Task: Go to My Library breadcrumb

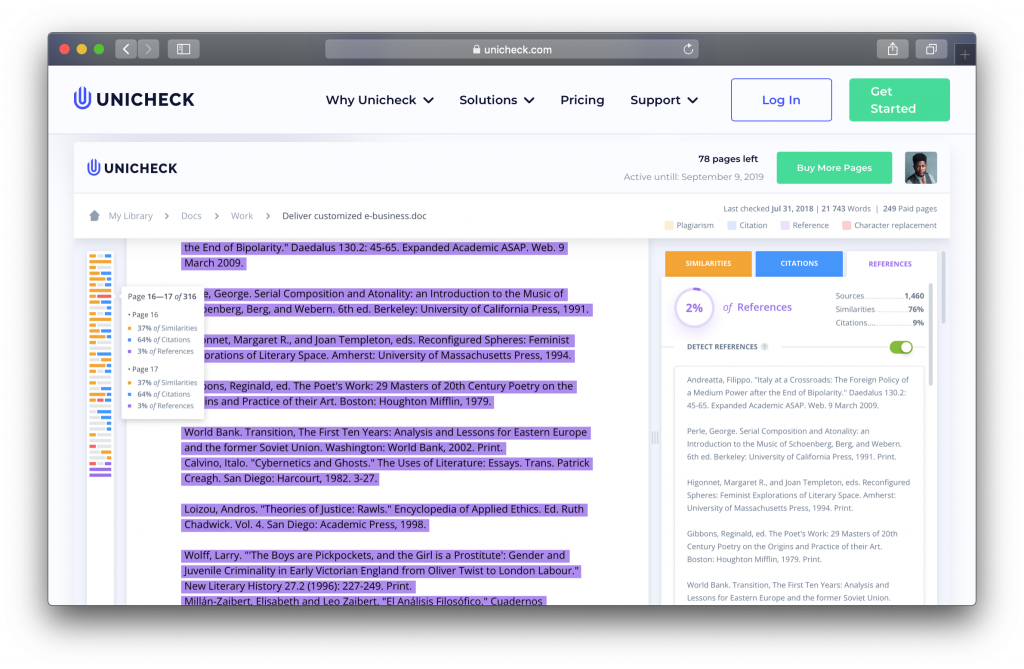Action: point(131,216)
